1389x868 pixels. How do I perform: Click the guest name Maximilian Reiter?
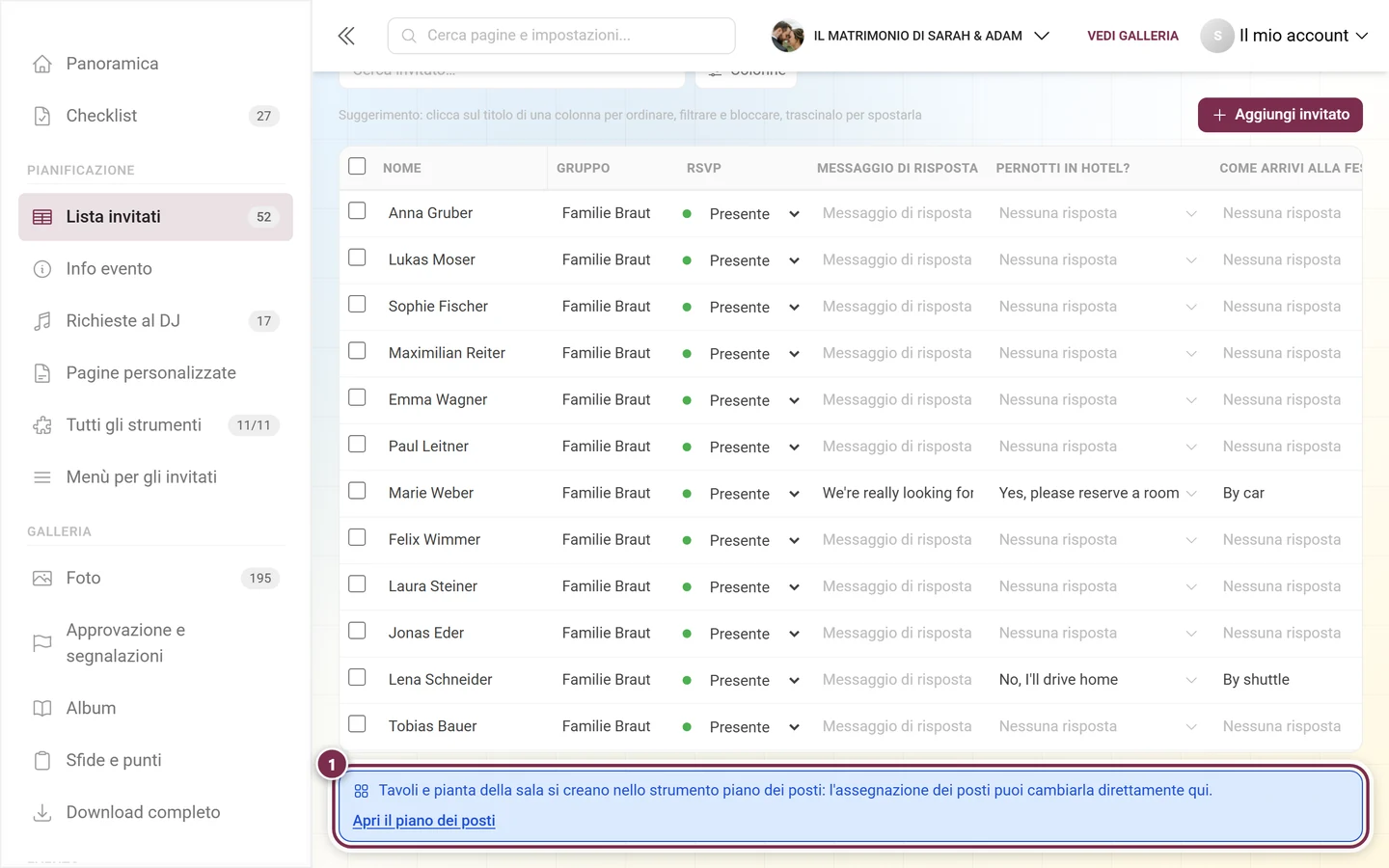tap(447, 353)
